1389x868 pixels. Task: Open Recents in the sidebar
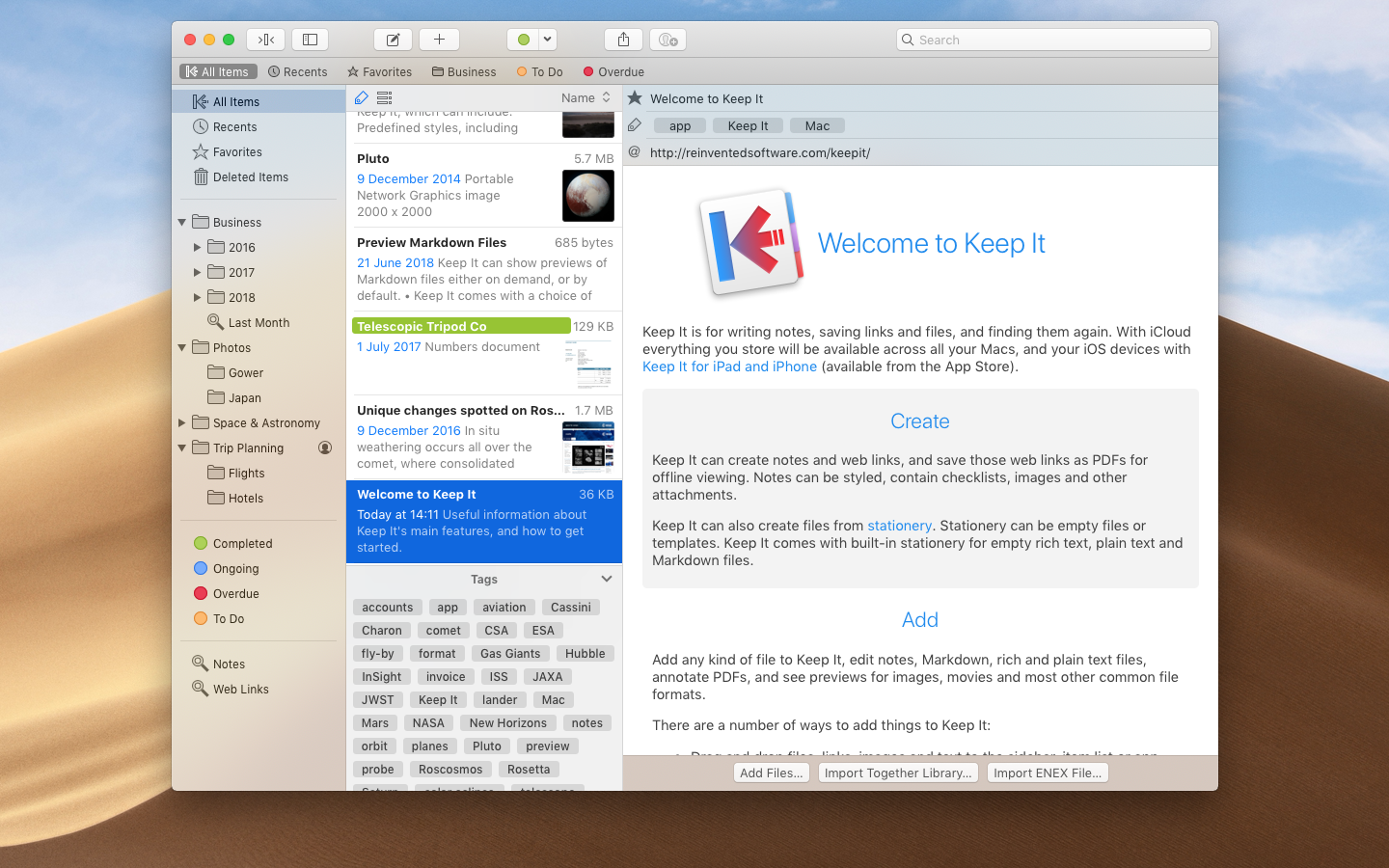[259, 126]
